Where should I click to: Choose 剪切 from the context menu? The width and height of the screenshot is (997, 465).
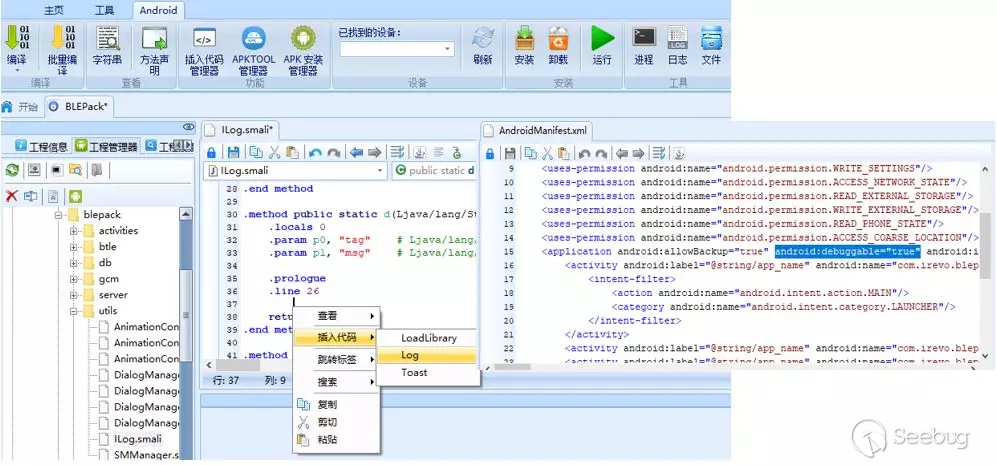[336, 422]
